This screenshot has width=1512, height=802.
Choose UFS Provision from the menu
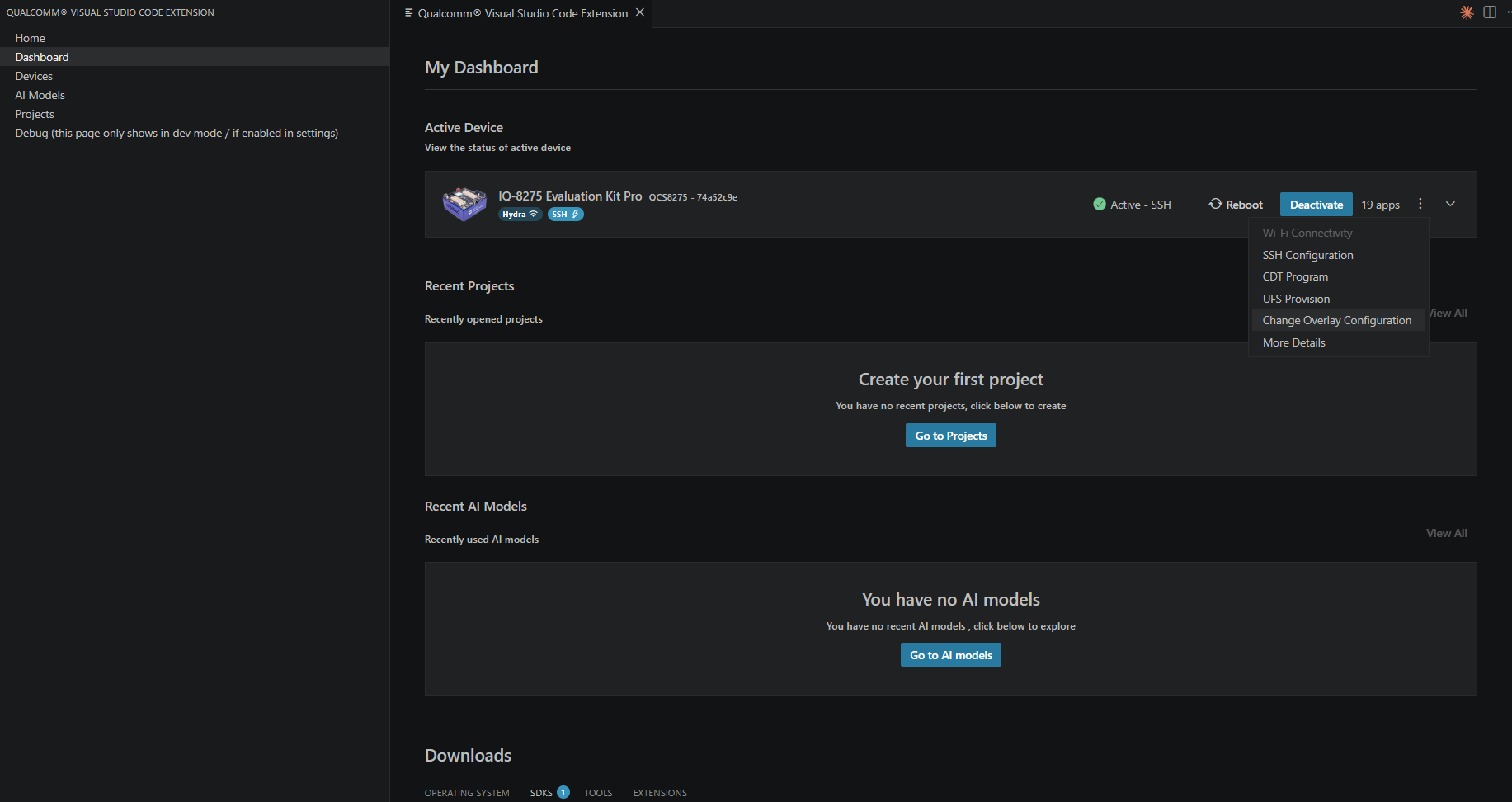[1339, 299]
